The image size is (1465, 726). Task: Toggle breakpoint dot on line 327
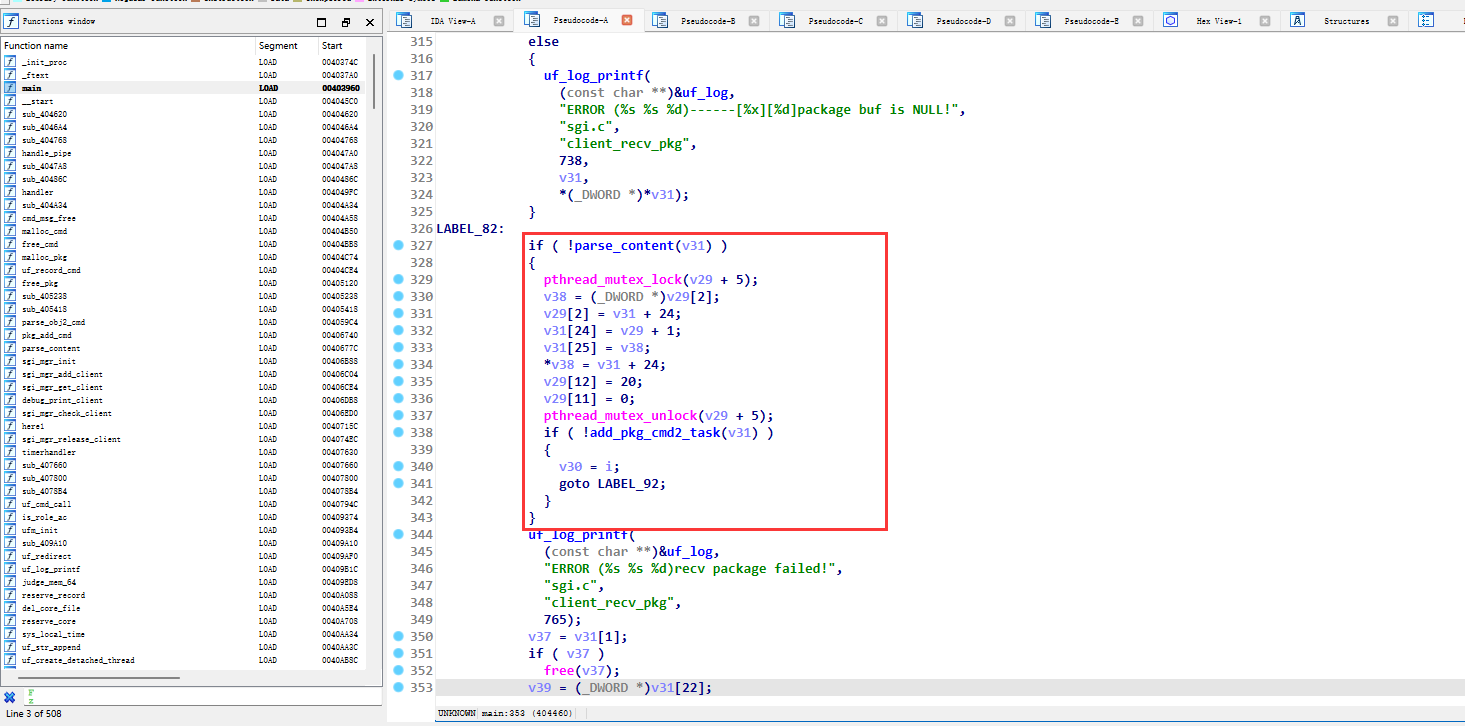tap(398, 245)
